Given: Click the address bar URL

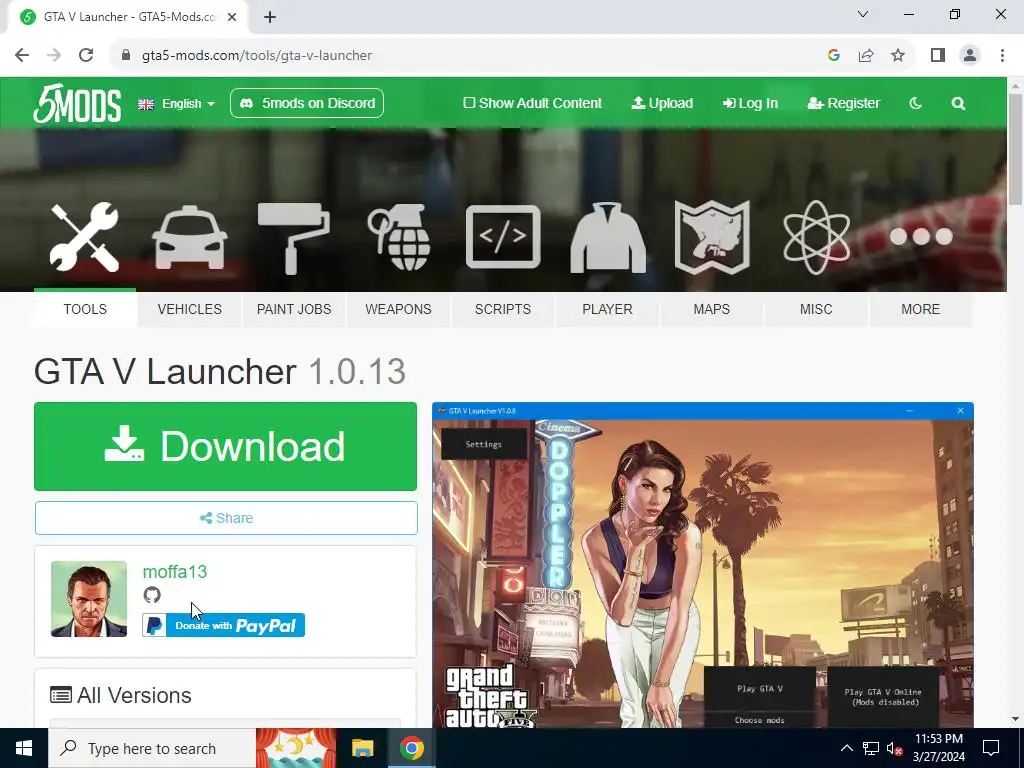Looking at the screenshot, I should (257, 56).
